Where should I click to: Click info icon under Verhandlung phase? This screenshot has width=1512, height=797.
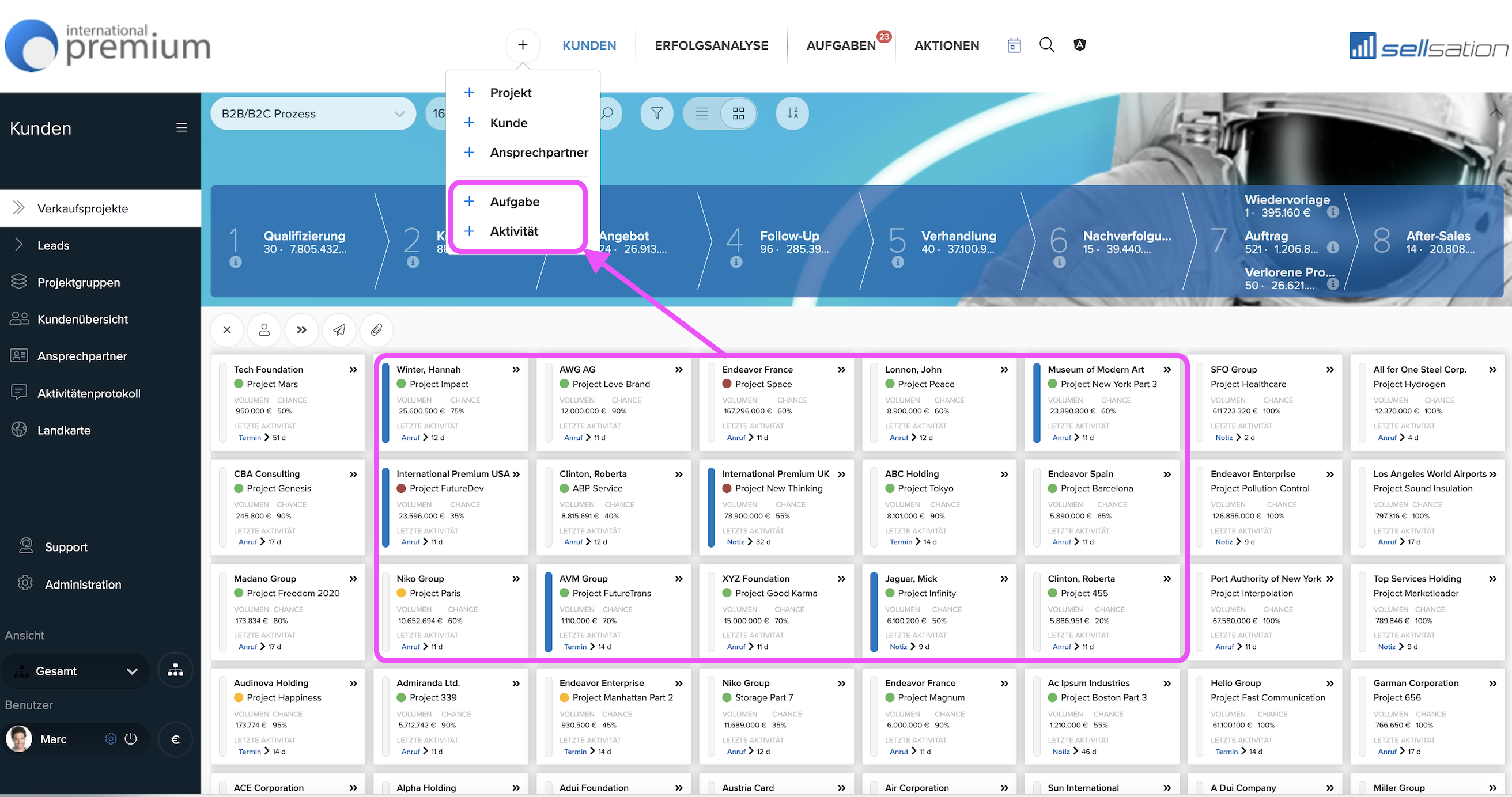897,262
